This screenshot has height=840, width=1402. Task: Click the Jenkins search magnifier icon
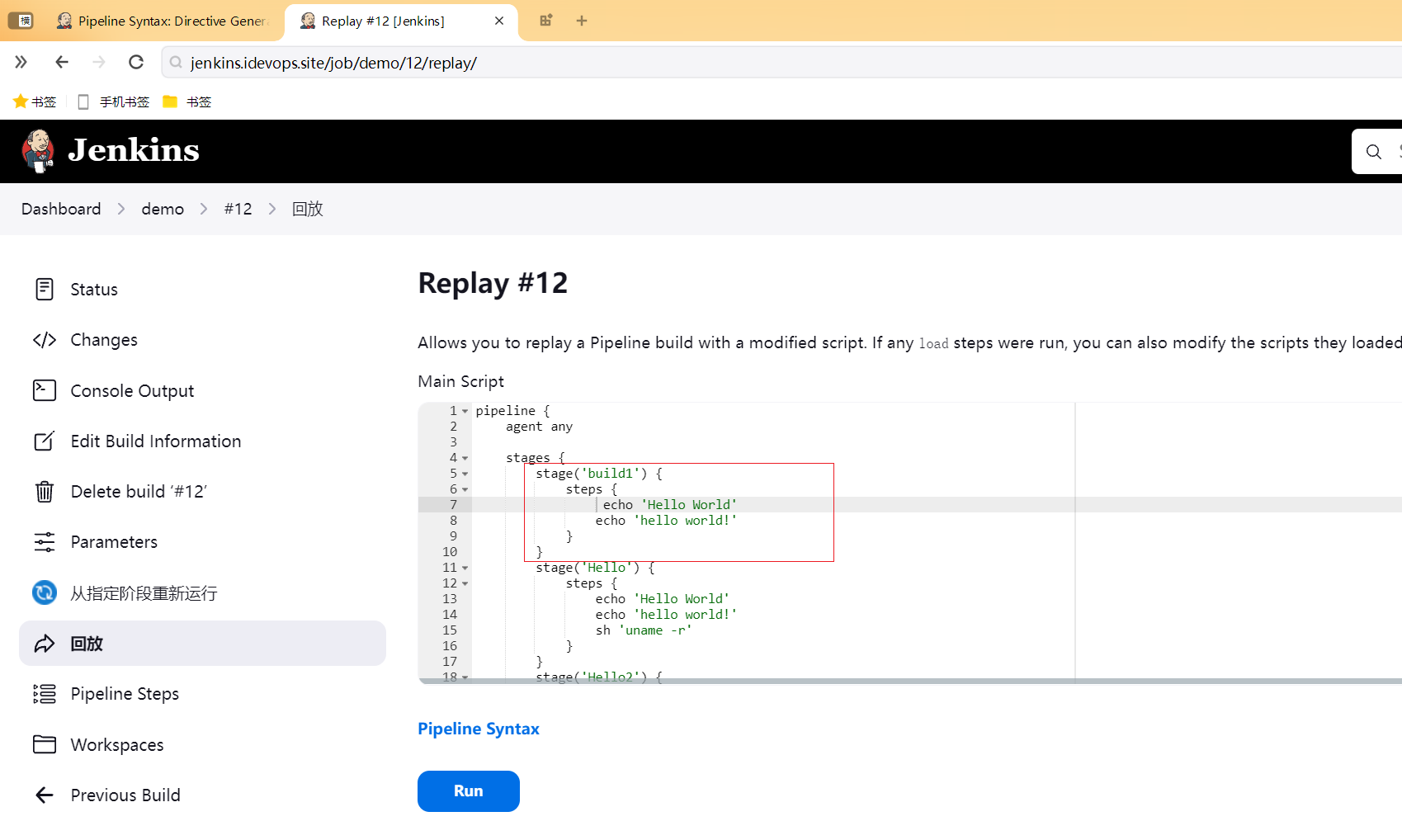coord(1374,152)
